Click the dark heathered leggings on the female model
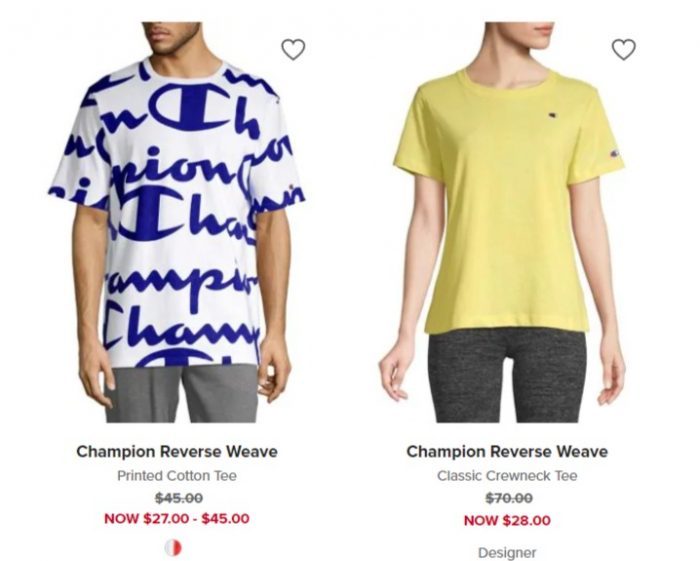 click(x=506, y=377)
